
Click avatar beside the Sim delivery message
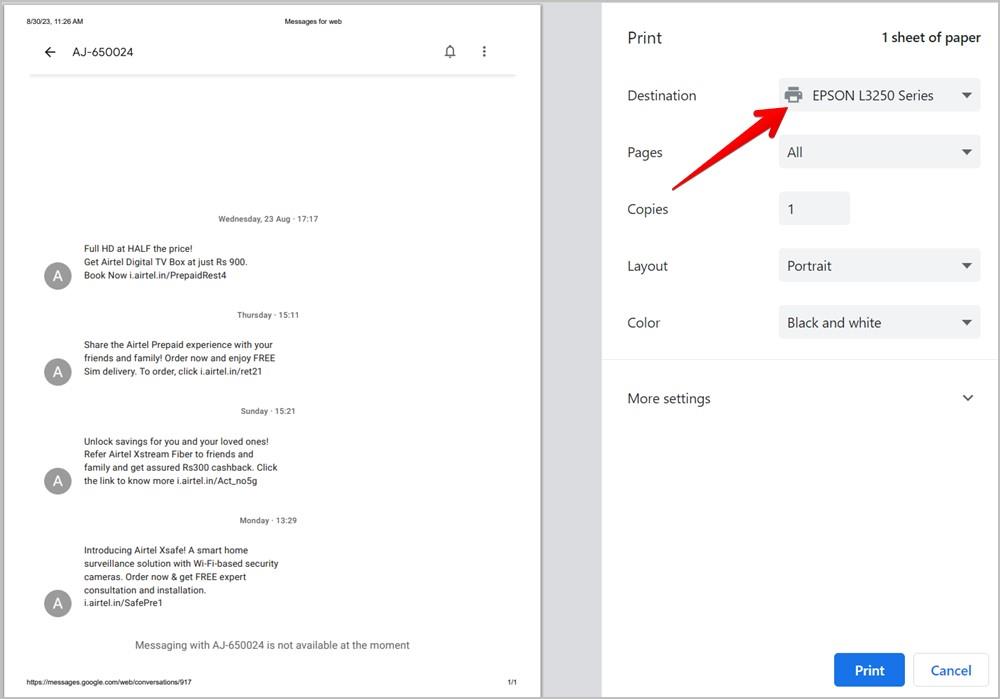57,372
